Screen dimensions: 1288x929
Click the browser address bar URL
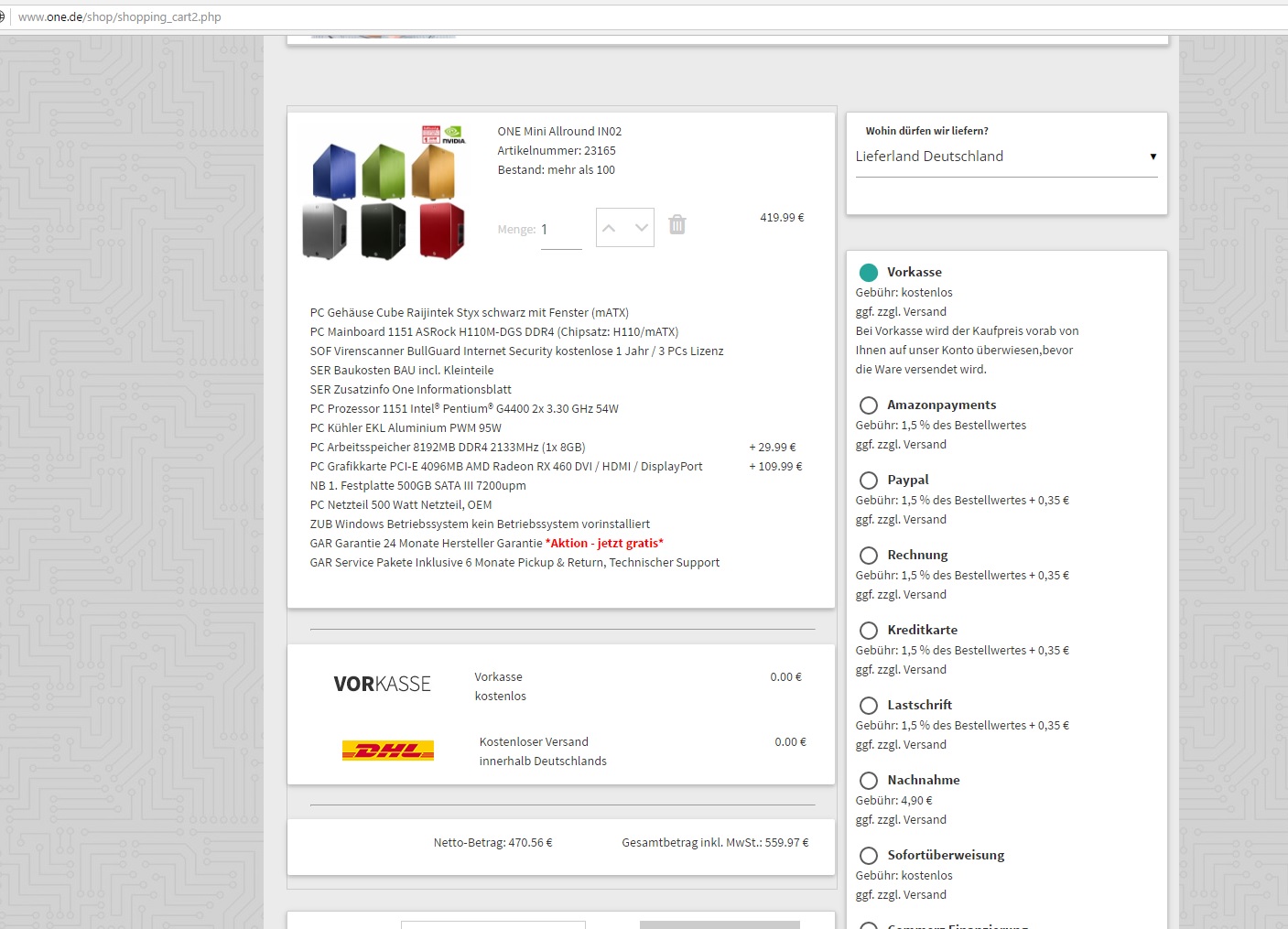[120, 16]
